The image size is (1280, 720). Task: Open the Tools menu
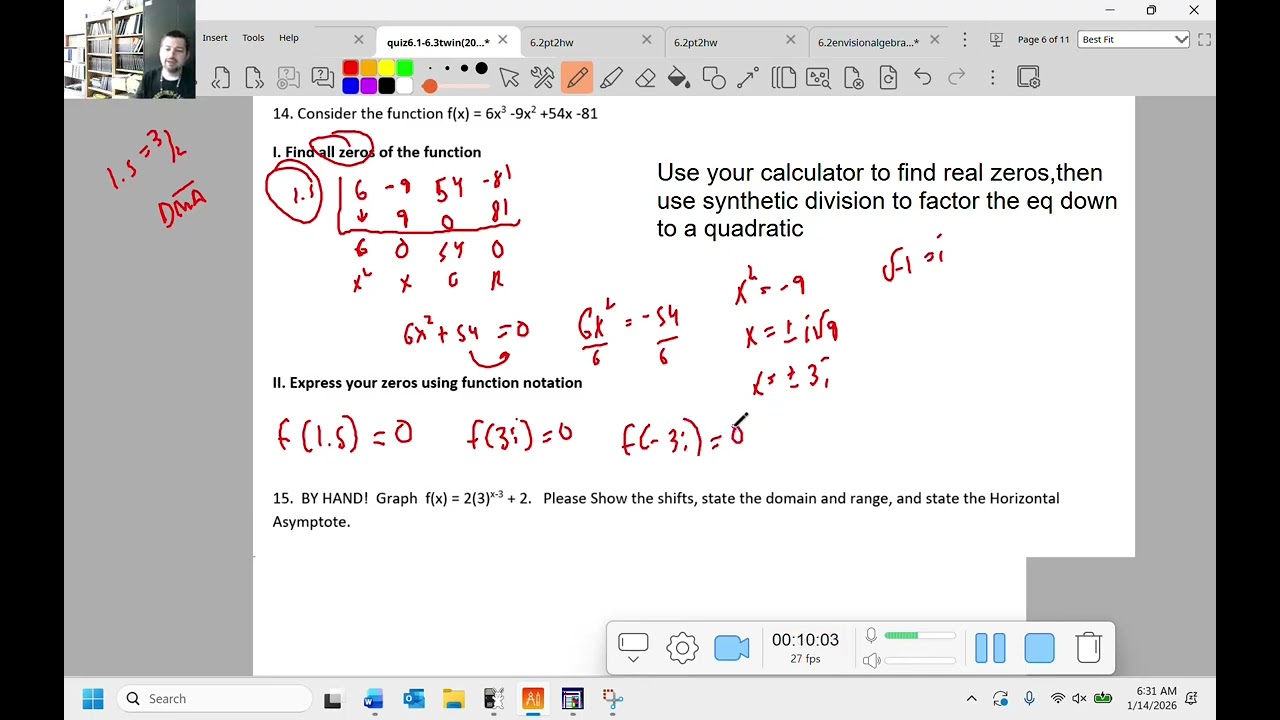(x=253, y=38)
